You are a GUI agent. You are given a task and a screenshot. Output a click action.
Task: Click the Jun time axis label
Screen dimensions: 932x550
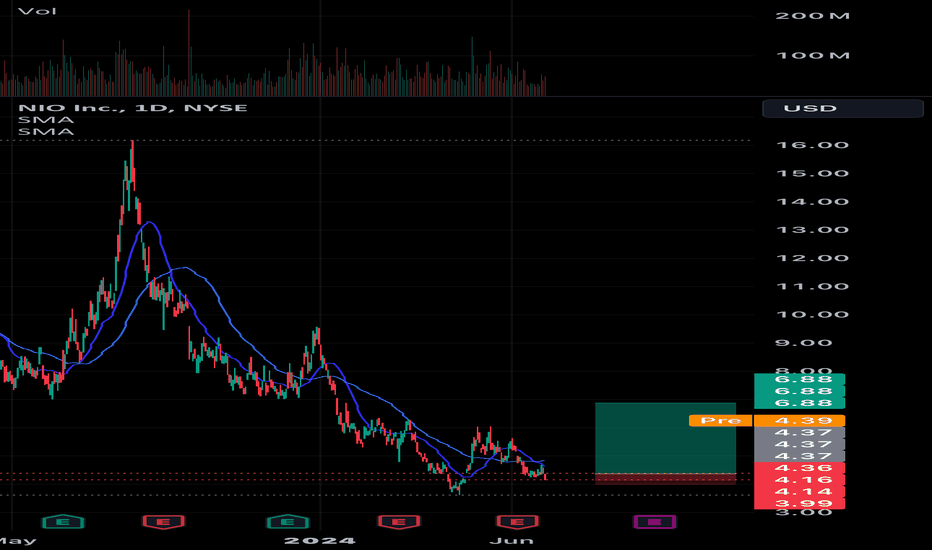[511, 540]
